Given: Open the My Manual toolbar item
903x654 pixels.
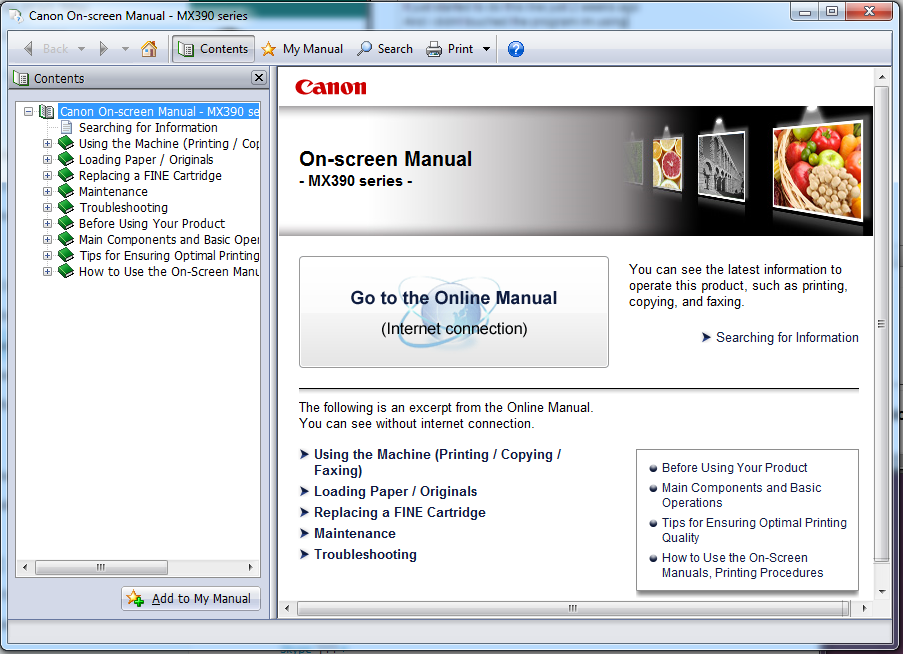Looking at the screenshot, I should pyautogui.click(x=302, y=49).
